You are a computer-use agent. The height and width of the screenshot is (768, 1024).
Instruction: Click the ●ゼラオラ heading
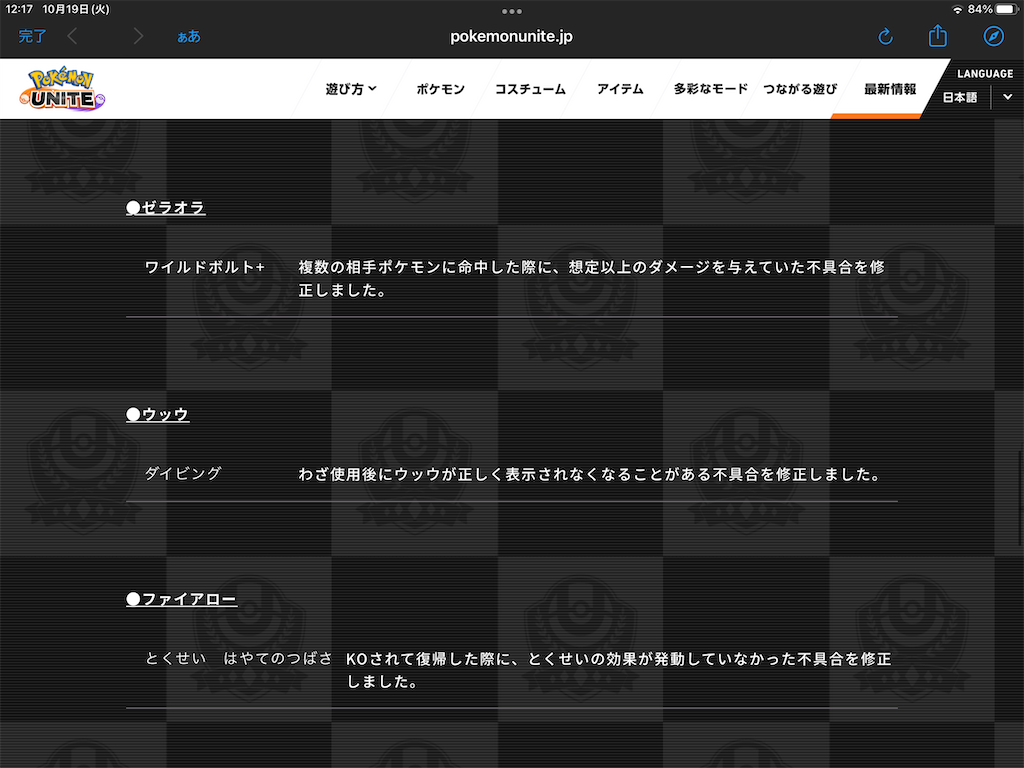coord(166,208)
